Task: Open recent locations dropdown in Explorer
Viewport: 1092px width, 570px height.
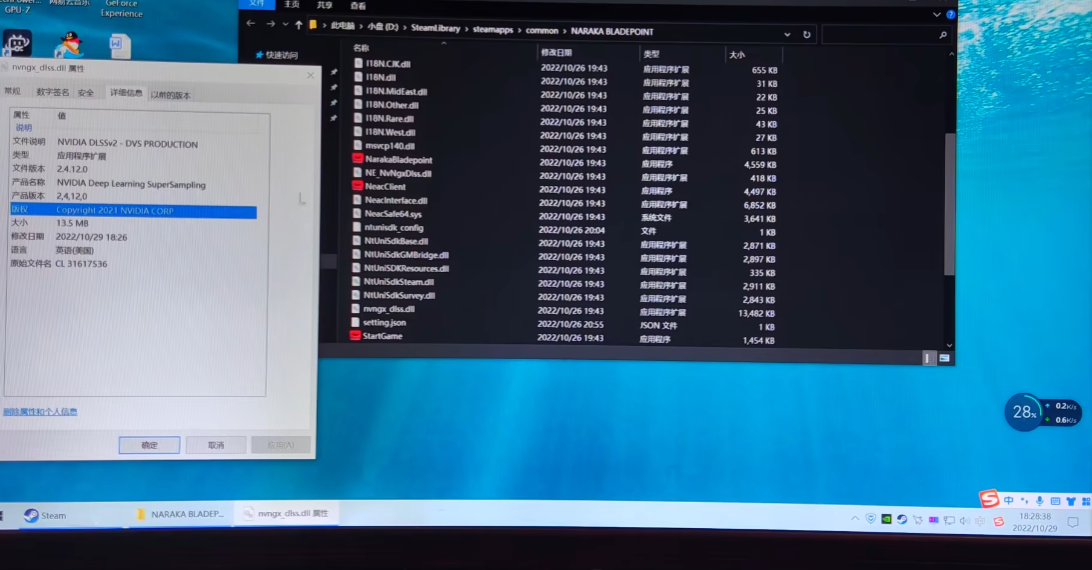Action: click(286, 24)
